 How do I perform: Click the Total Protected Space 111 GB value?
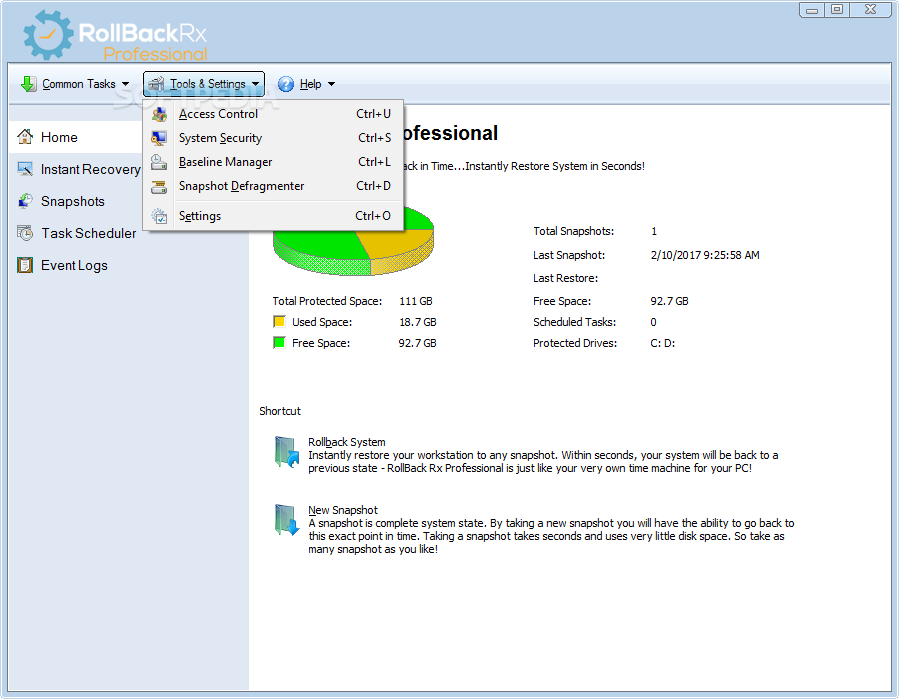pyautogui.click(x=416, y=301)
